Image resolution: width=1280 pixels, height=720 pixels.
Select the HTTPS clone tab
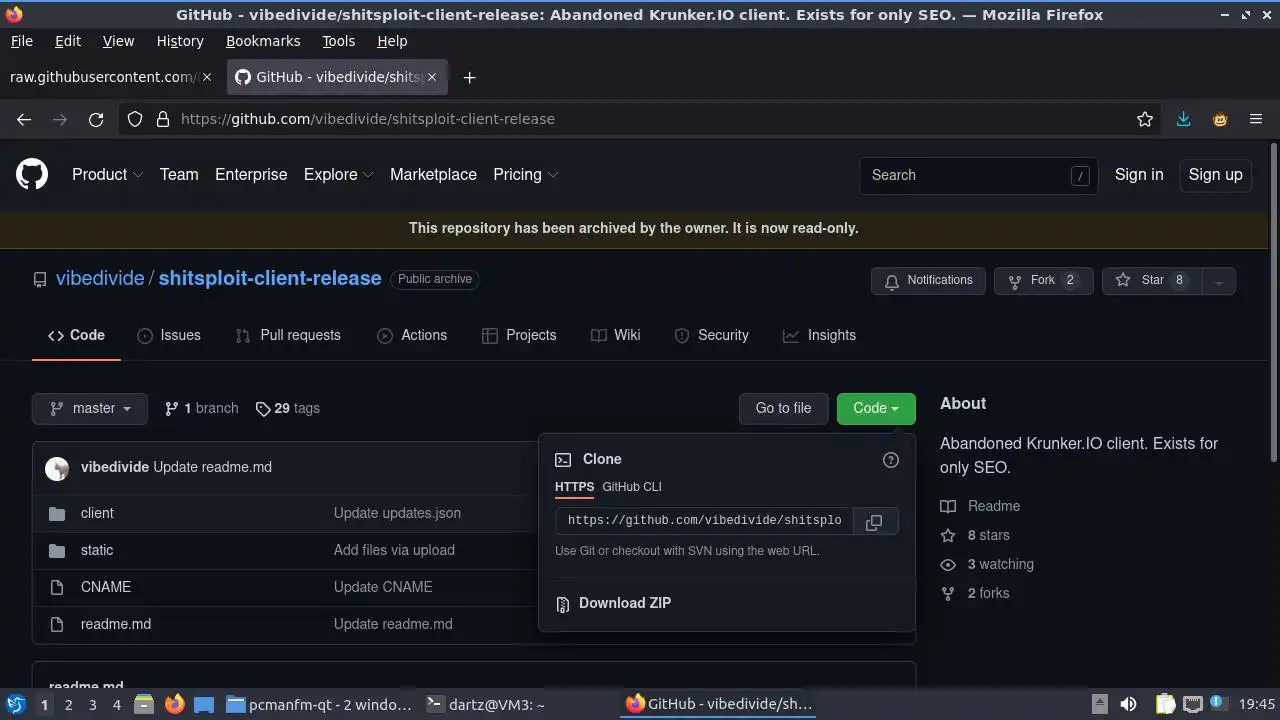click(574, 487)
